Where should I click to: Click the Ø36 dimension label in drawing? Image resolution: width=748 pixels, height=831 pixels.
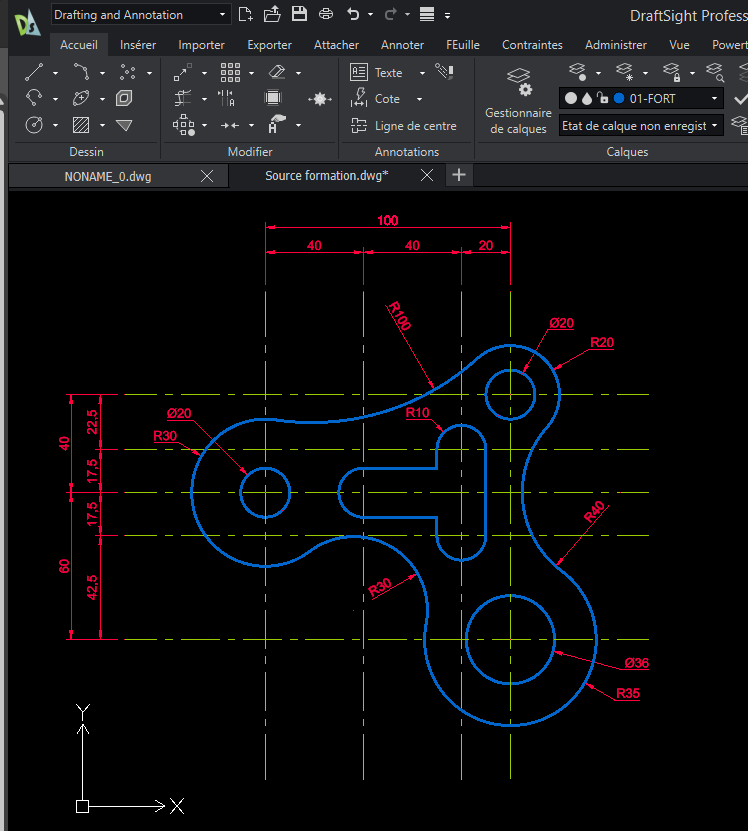click(x=636, y=662)
